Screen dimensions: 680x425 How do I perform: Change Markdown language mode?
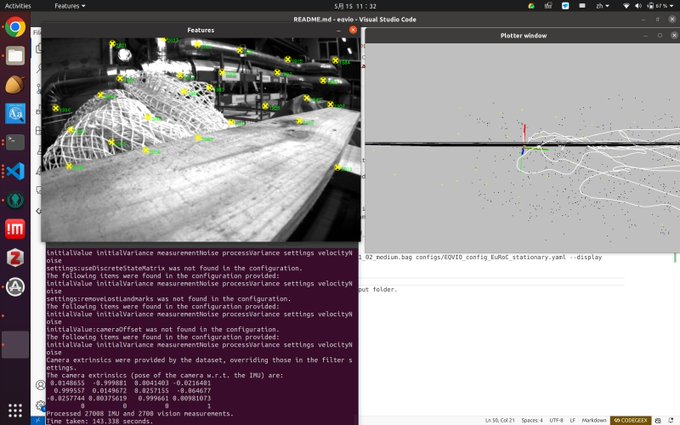(593, 420)
